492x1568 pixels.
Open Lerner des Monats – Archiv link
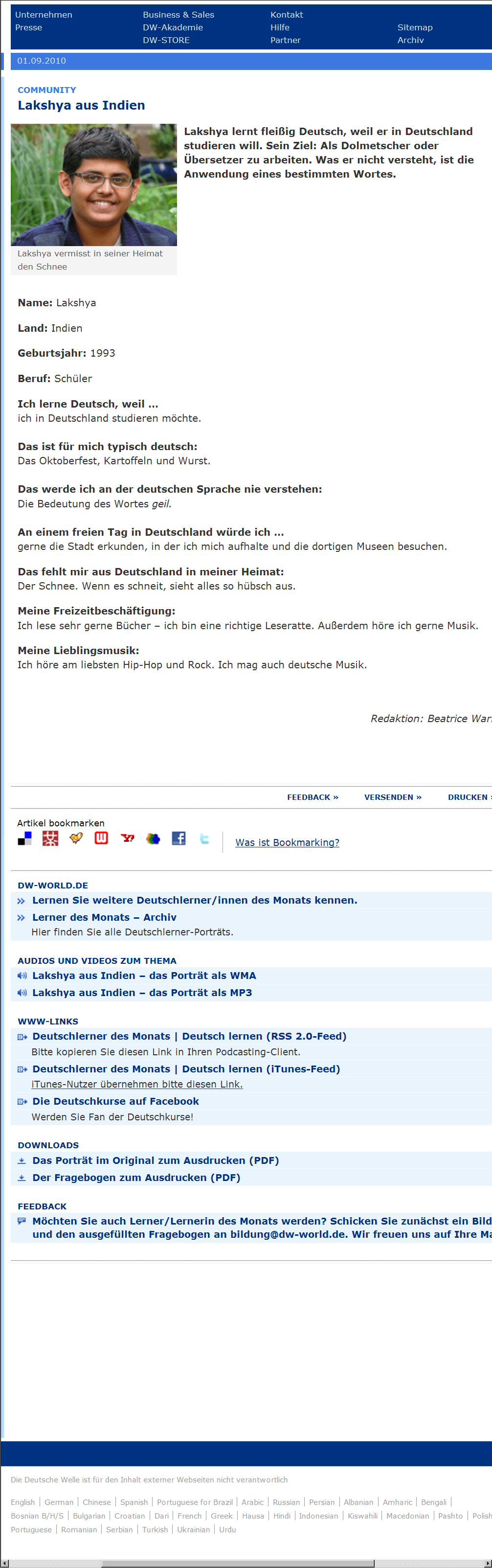[x=104, y=917]
